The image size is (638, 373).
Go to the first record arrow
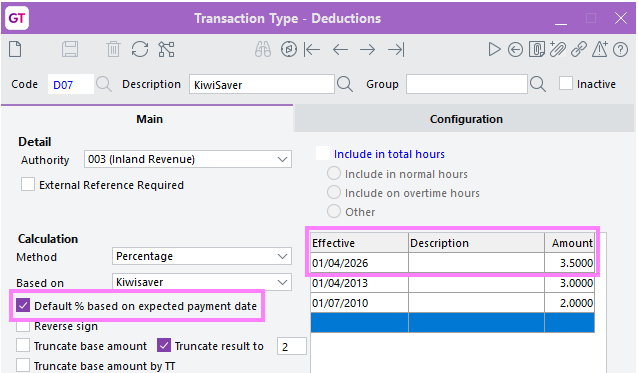coord(312,50)
